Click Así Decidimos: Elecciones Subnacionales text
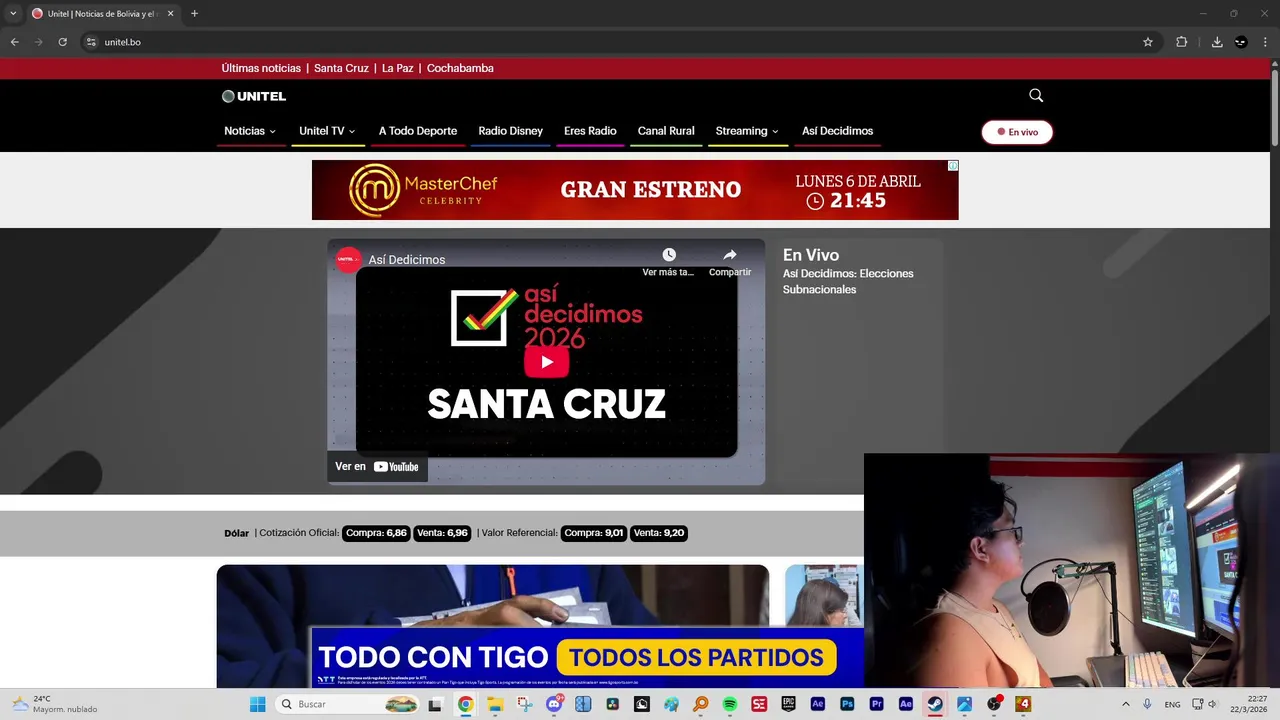Viewport: 1280px width, 720px height. click(848, 281)
